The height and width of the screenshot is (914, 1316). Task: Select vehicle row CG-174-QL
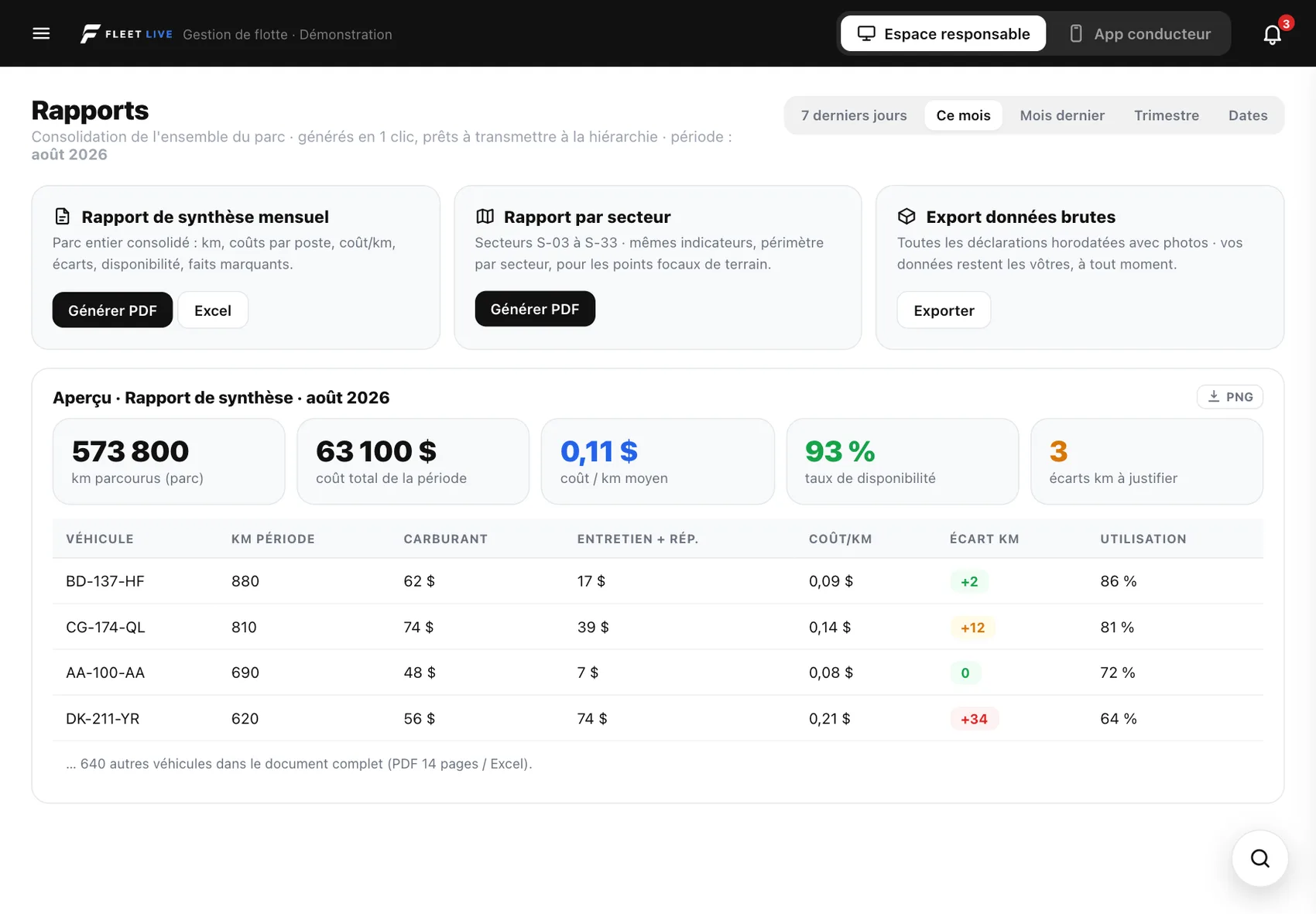pos(658,627)
